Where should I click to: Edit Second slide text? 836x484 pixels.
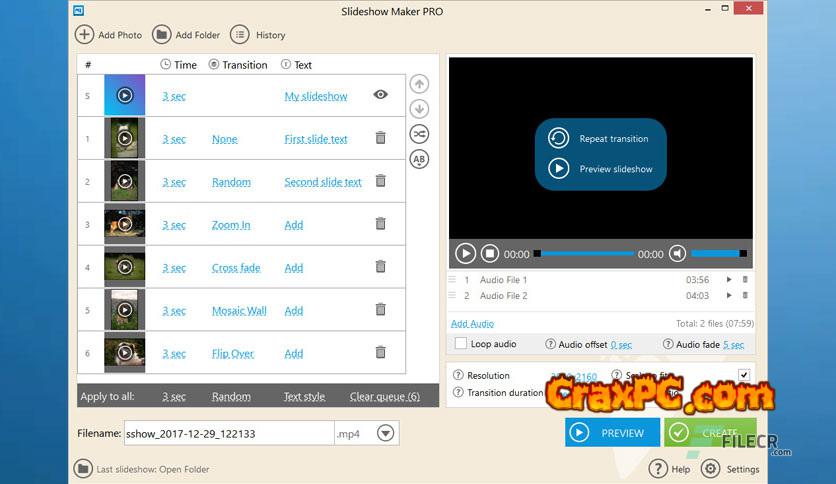323,182
